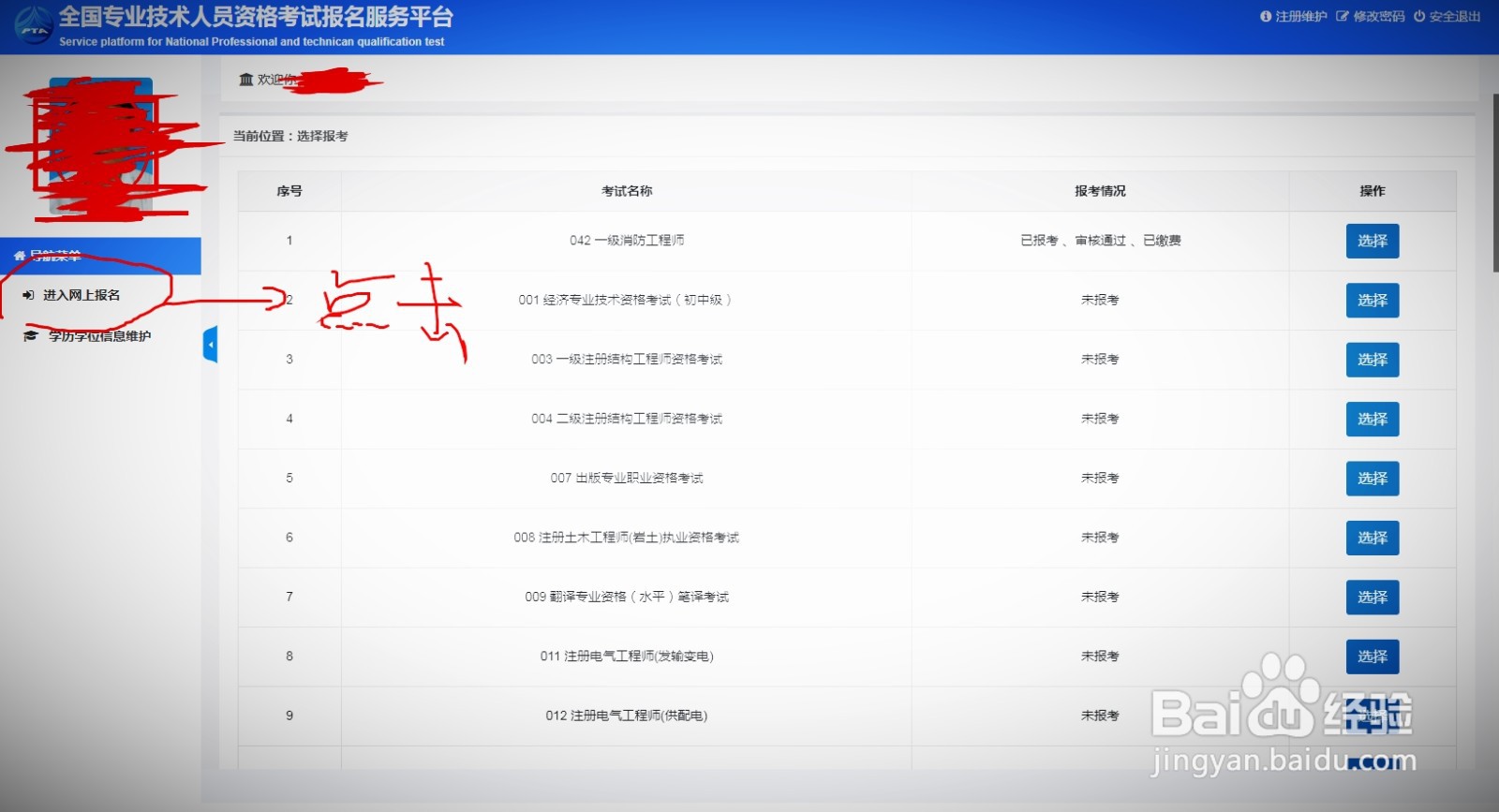Click text 007 出版专业职业资格考试

(627, 479)
